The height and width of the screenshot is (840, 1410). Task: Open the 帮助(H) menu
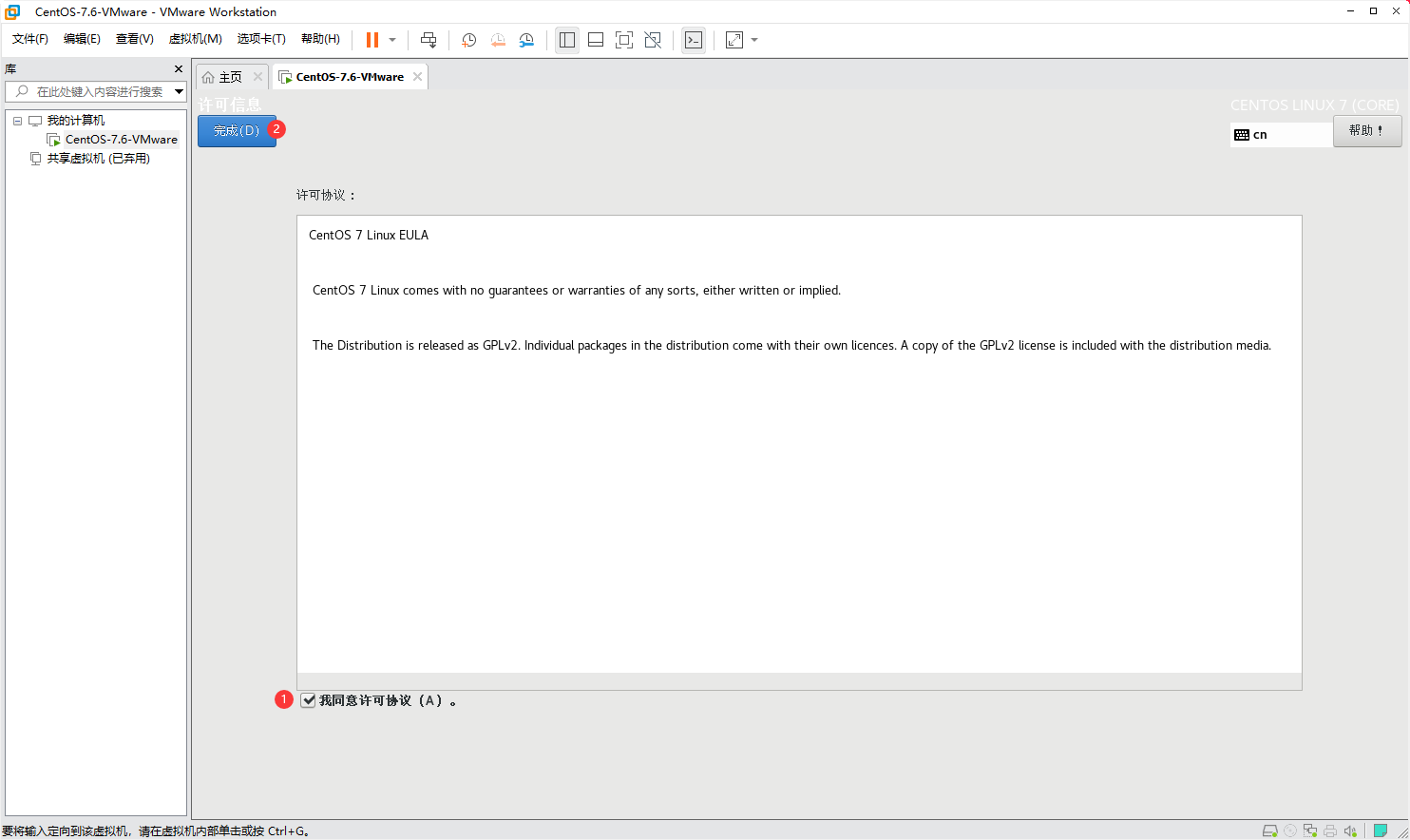pyautogui.click(x=320, y=39)
